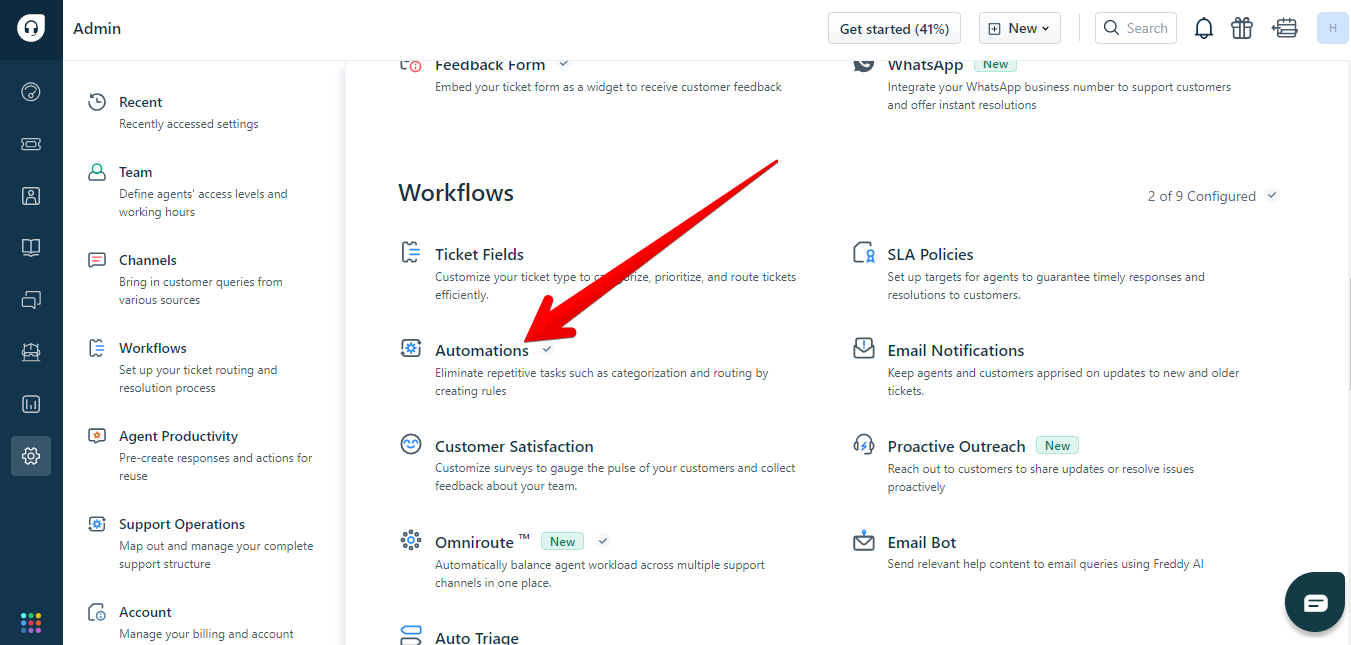Click Get started (41%) button
The width and height of the screenshot is (1351, 645).
point(894,28)
